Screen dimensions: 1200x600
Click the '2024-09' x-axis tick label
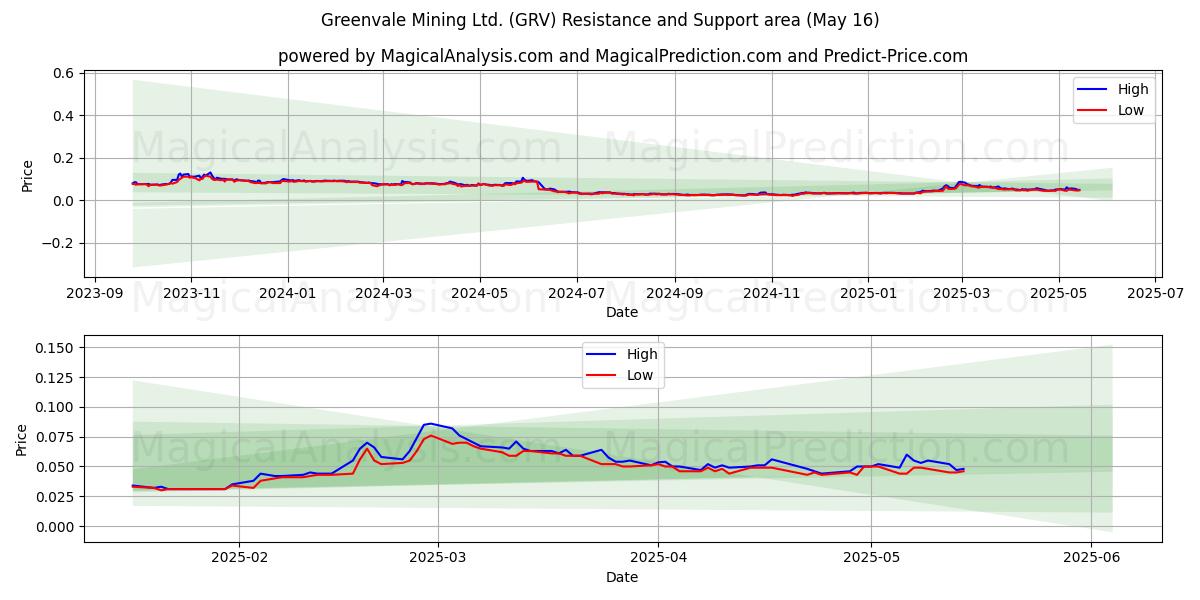tap(674, 293)
